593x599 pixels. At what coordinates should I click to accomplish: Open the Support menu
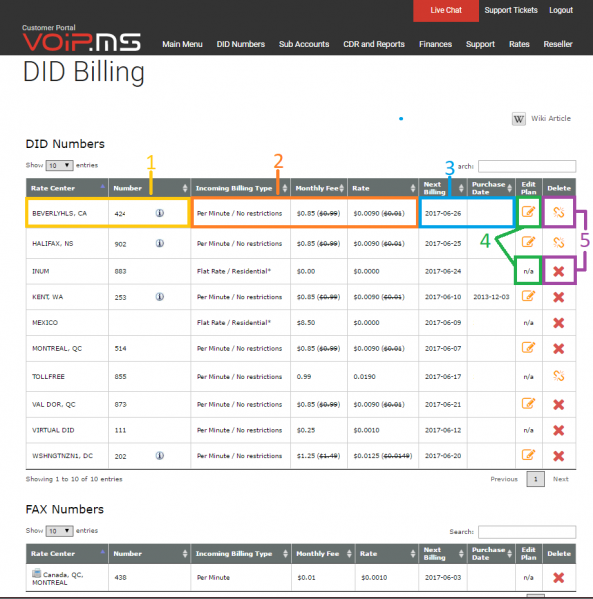[480, 44]
